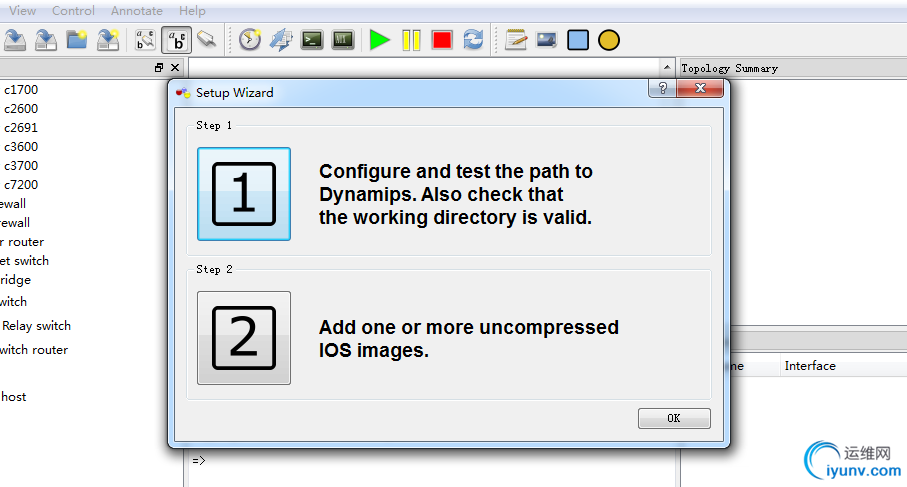This screenshot has height=487, width=907.
Task: Select the Draw rectangle tool
Action: [x=578, y=40]
